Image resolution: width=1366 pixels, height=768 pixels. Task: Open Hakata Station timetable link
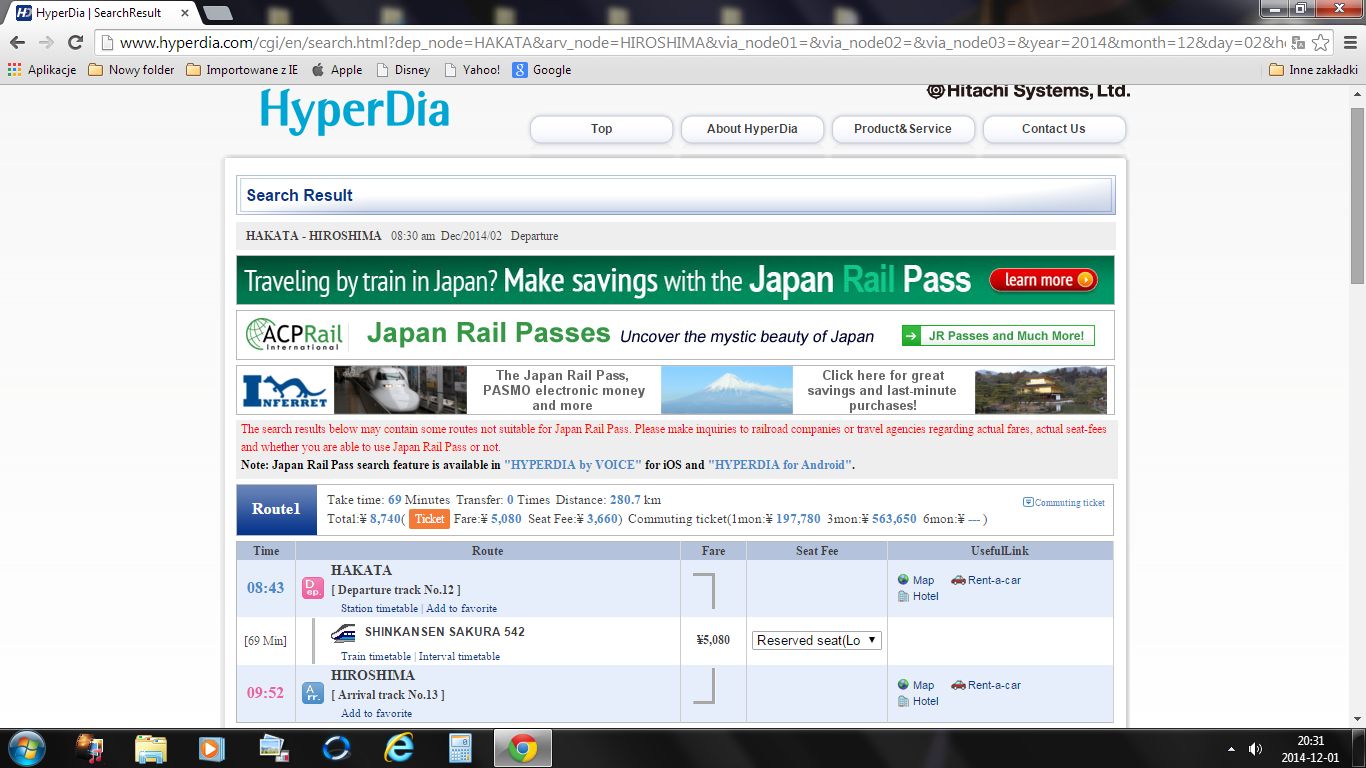pyautogui.click(x=379, y=608)
